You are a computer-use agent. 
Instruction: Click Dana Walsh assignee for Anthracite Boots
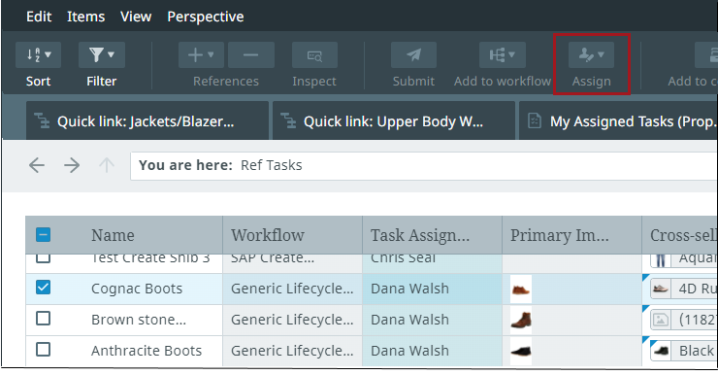click(410, 351)
